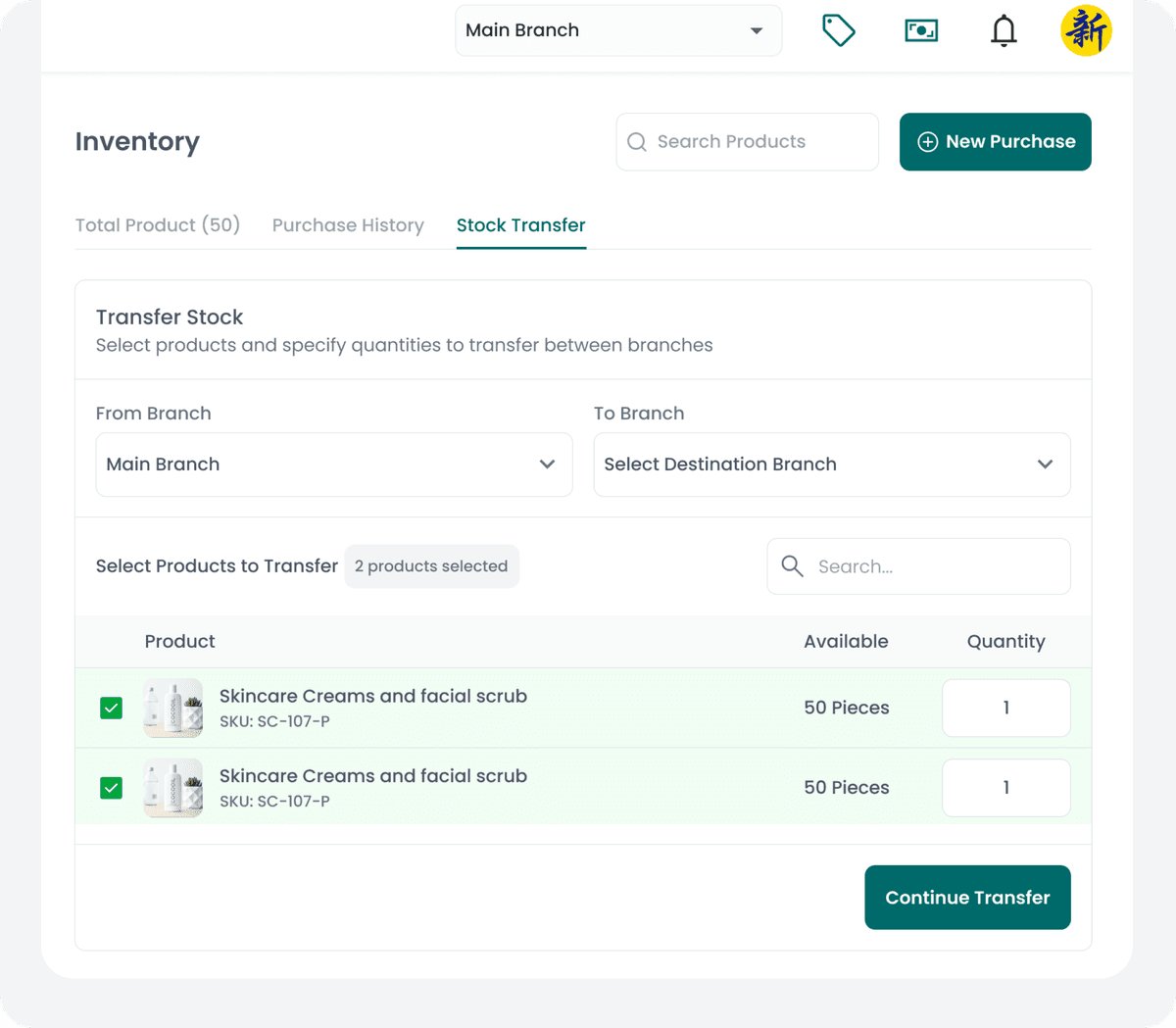
Task: Click the Continue Transfer button
Action: tap(966, 897)
